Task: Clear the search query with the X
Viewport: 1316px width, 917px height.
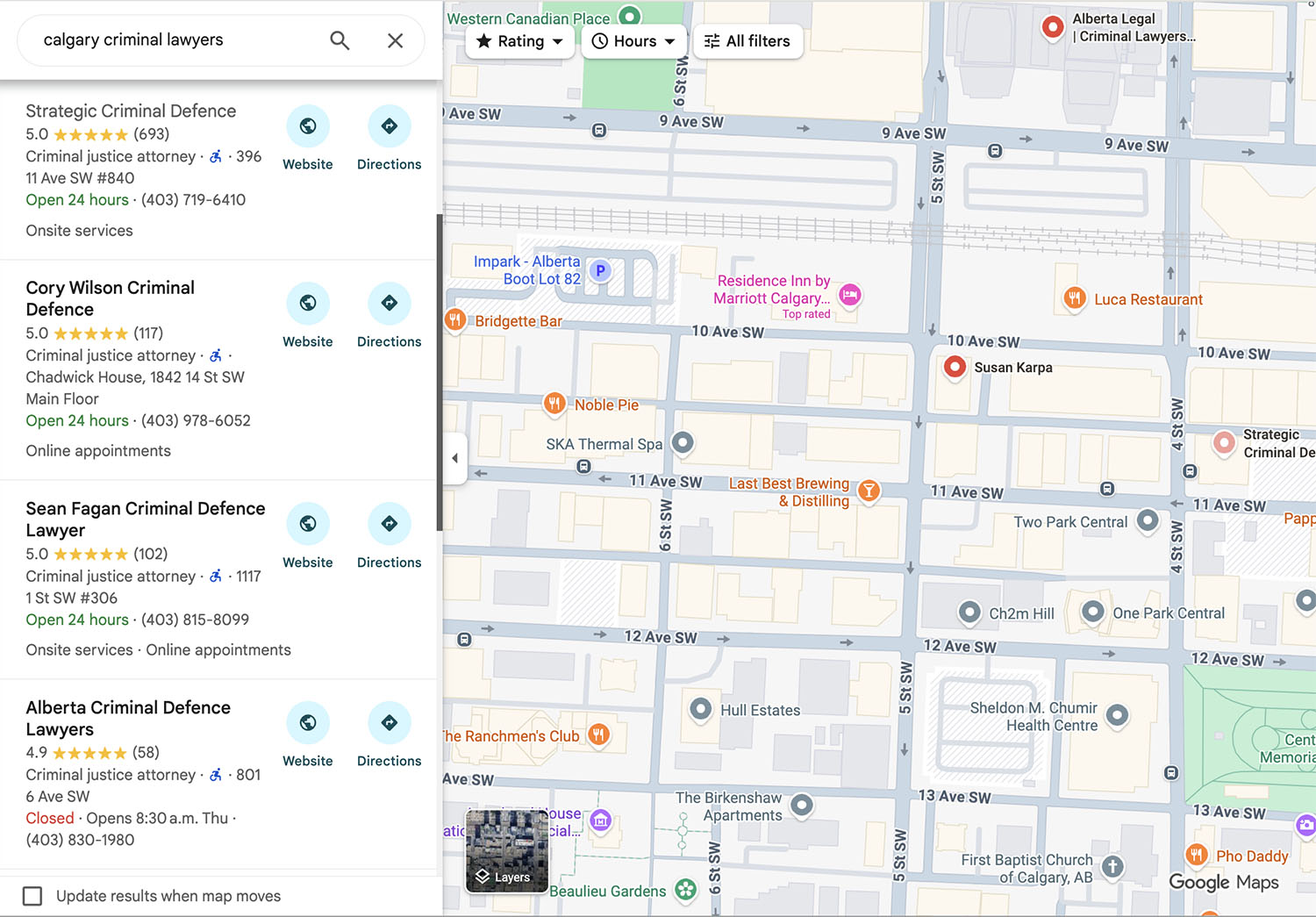Action: point(395,40)
